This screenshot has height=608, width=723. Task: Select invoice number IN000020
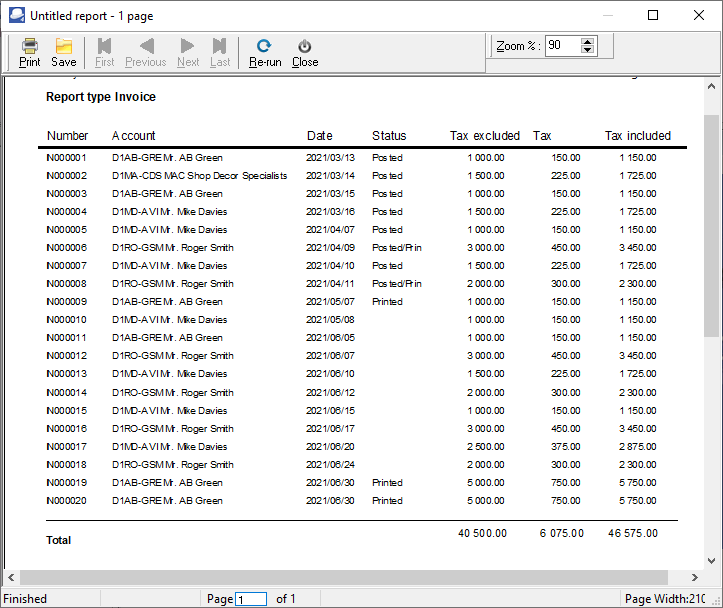coord(66,501)
